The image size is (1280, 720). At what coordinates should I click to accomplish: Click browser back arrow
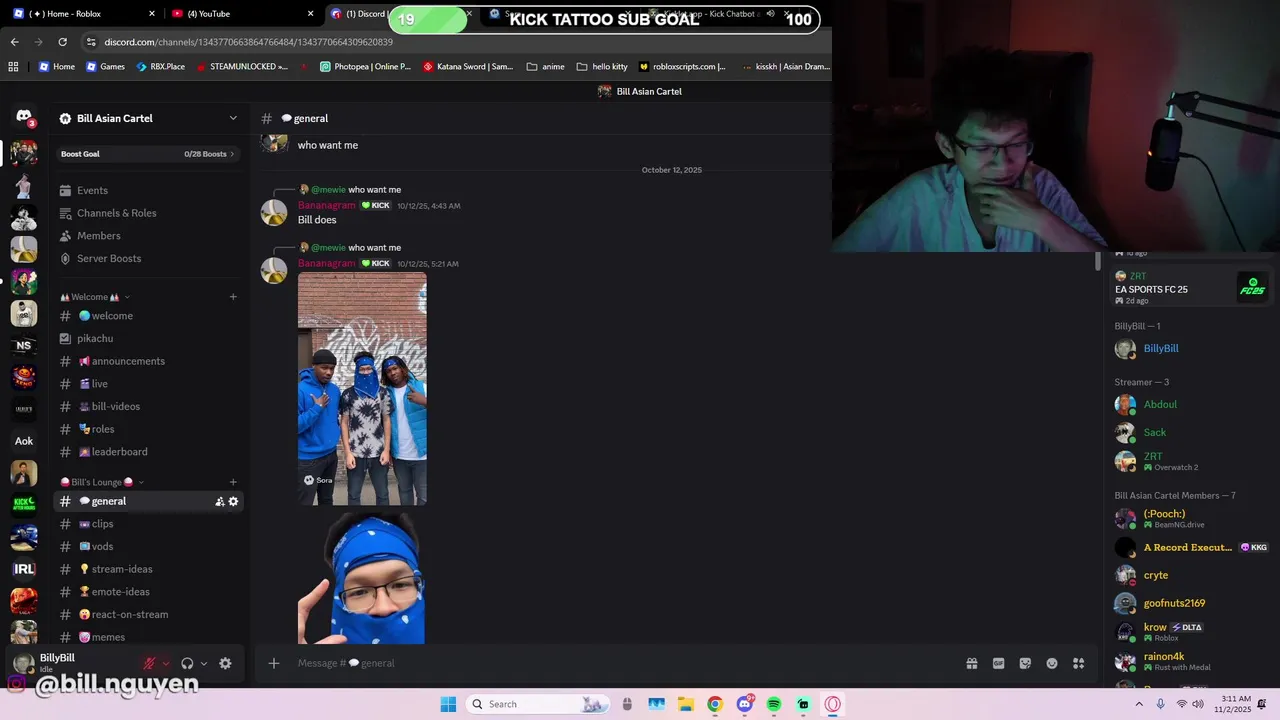coord(14,42)
